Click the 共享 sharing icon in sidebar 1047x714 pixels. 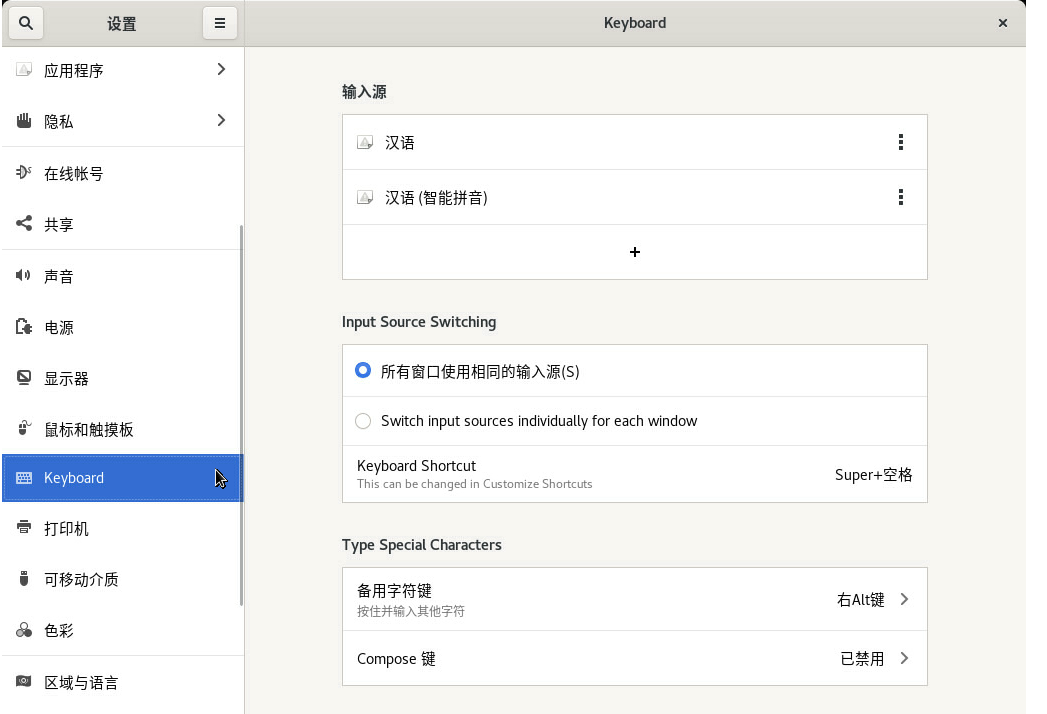pos(24,224)
